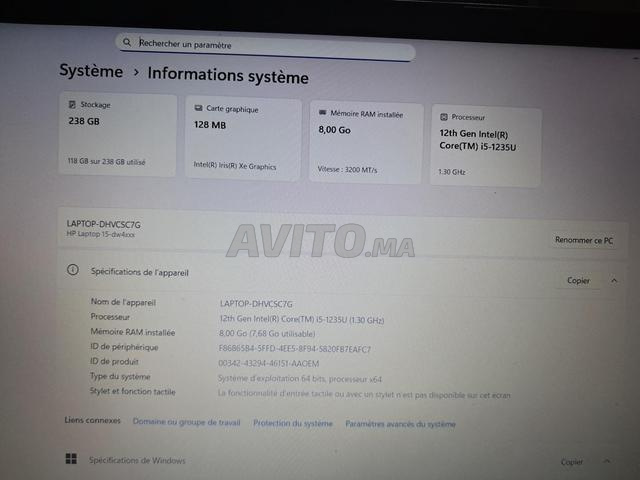Copy device specifications with Copier button
The height and width of the screenshot is (480, 640).
pos(578,281)
